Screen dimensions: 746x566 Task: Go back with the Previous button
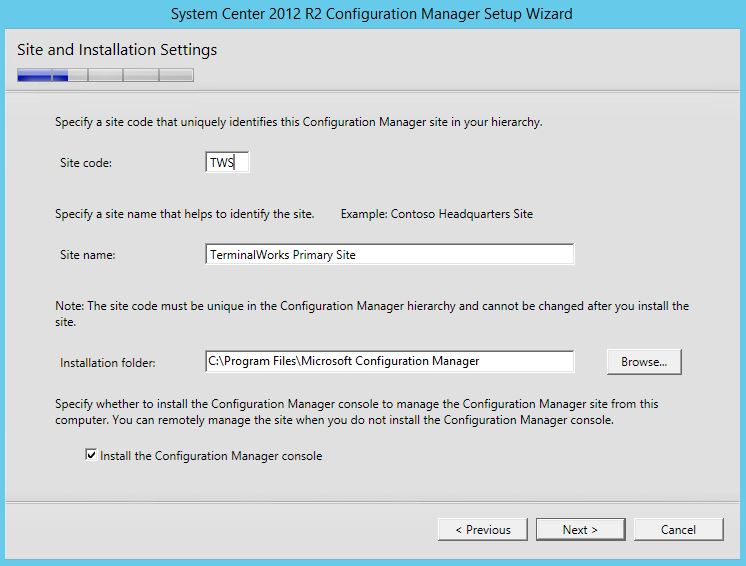[483, 529]
